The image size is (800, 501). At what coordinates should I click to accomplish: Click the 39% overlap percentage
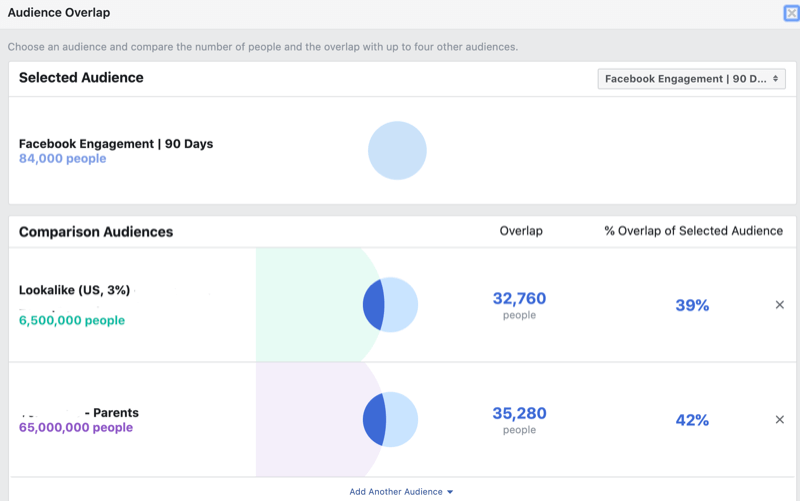click(692, 305)
